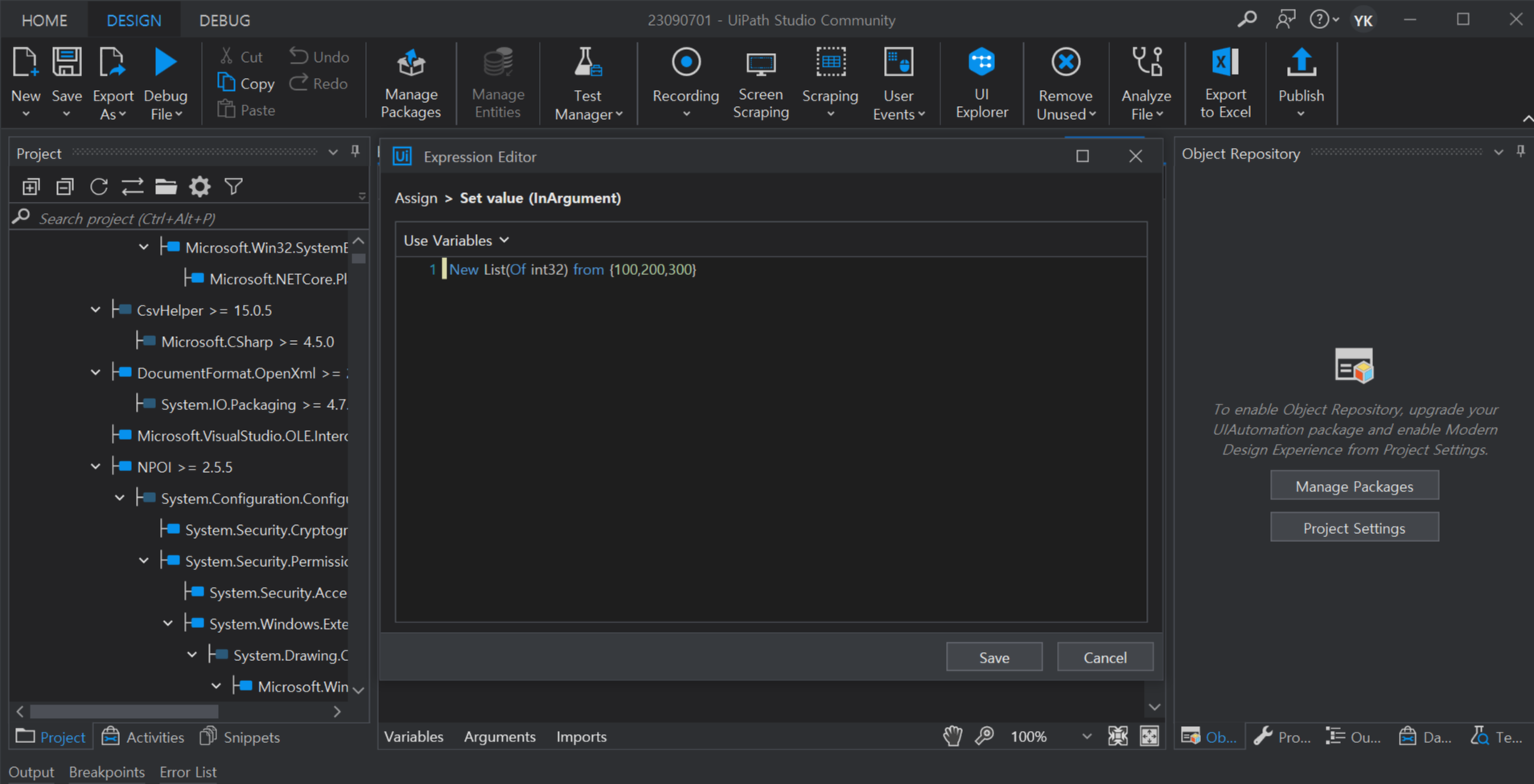The width and height of the screenshot is (1534, 784).
Task: Open the Imports panel
Action: click(x=582, y=737)
